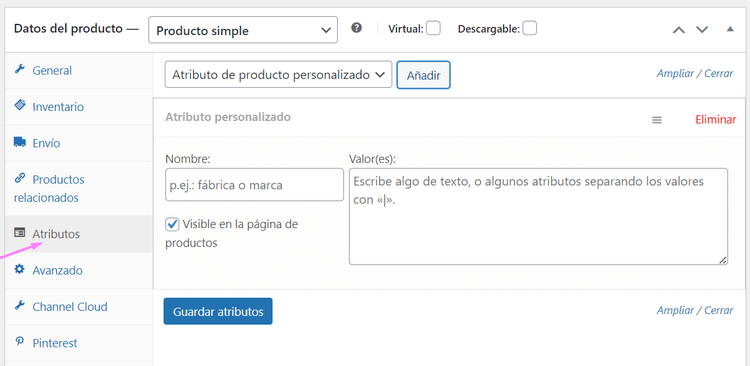The width and height of the screenshot is (750, 366).
Task: Open the Channel Cloud tab
Action: (x=79, y=307)
